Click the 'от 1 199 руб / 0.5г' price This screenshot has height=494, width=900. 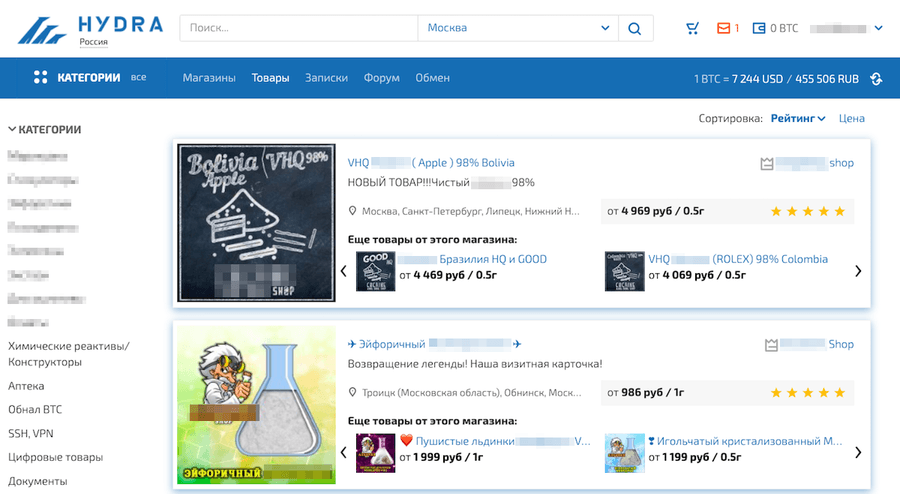point(695,457)
